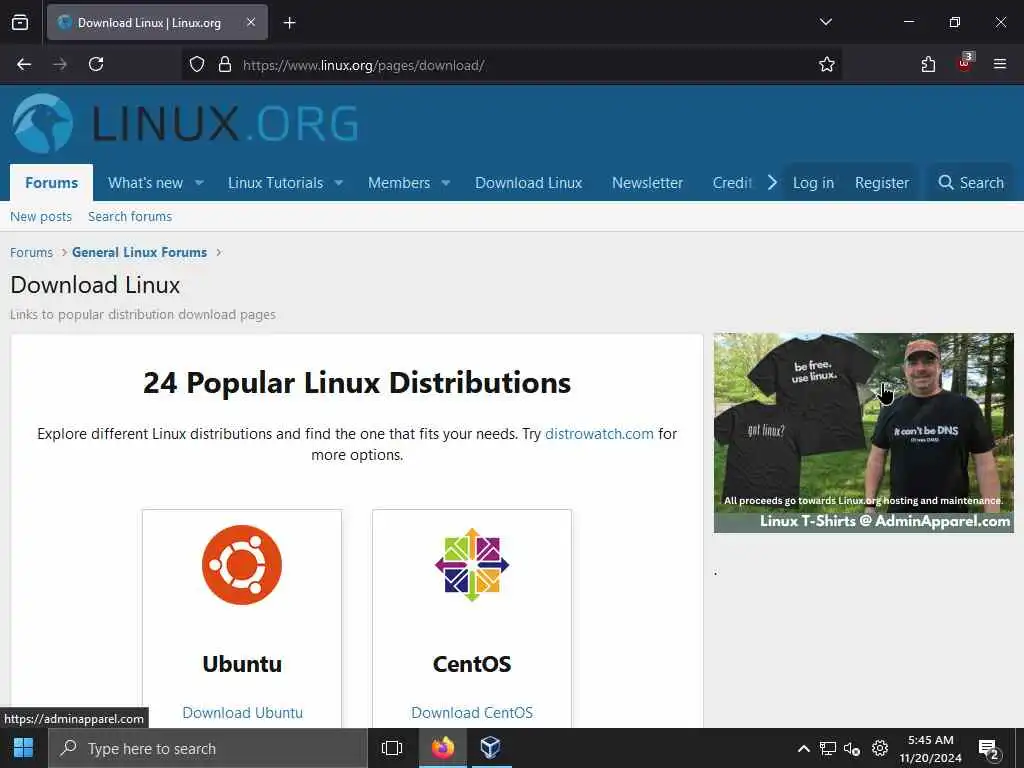
Task: Click the VirtualBox taskbar icon
Action: coord(490,748)
